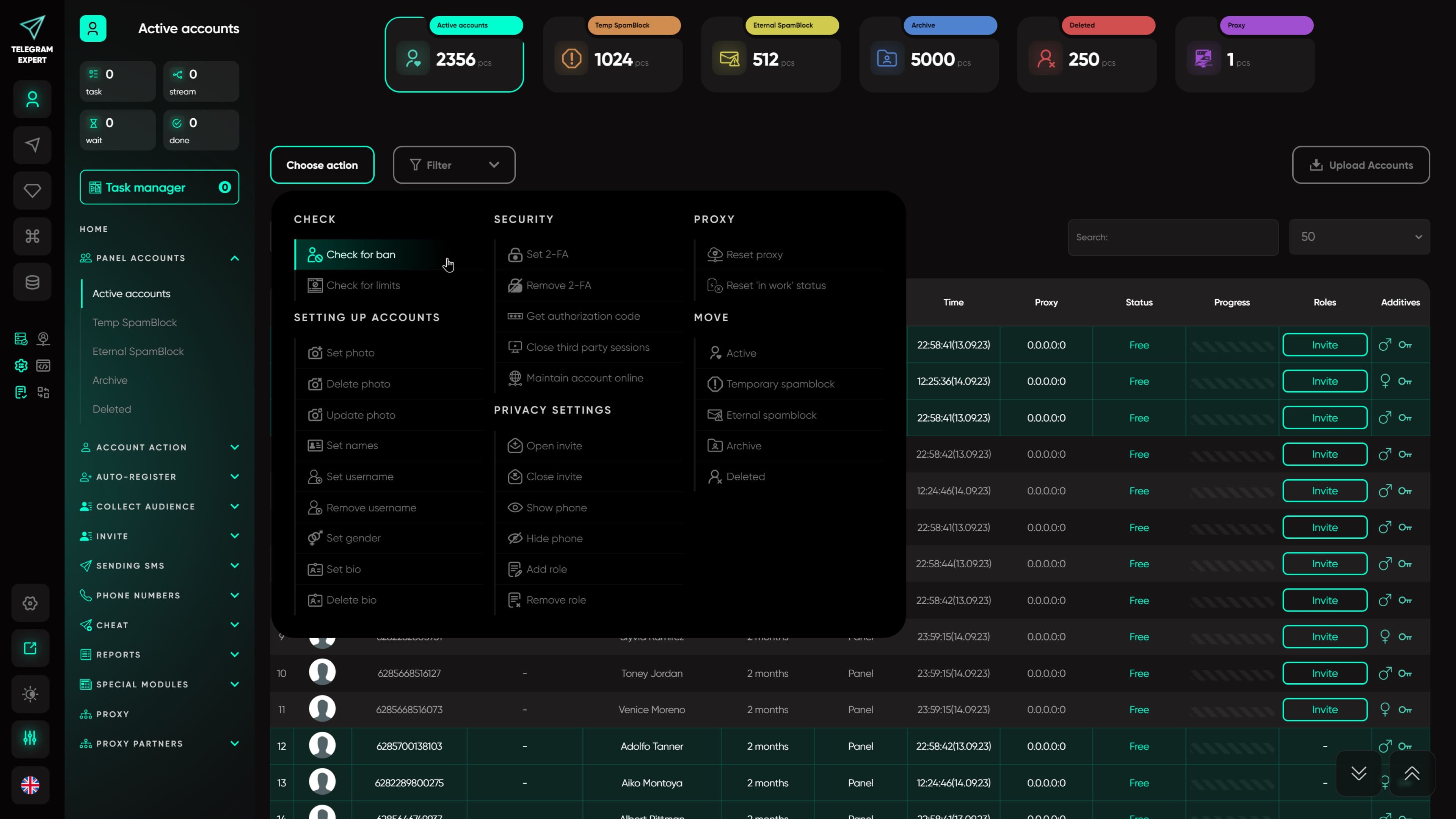Select Hide phone privacy option

pyautogui.click(x=554, y=538)
